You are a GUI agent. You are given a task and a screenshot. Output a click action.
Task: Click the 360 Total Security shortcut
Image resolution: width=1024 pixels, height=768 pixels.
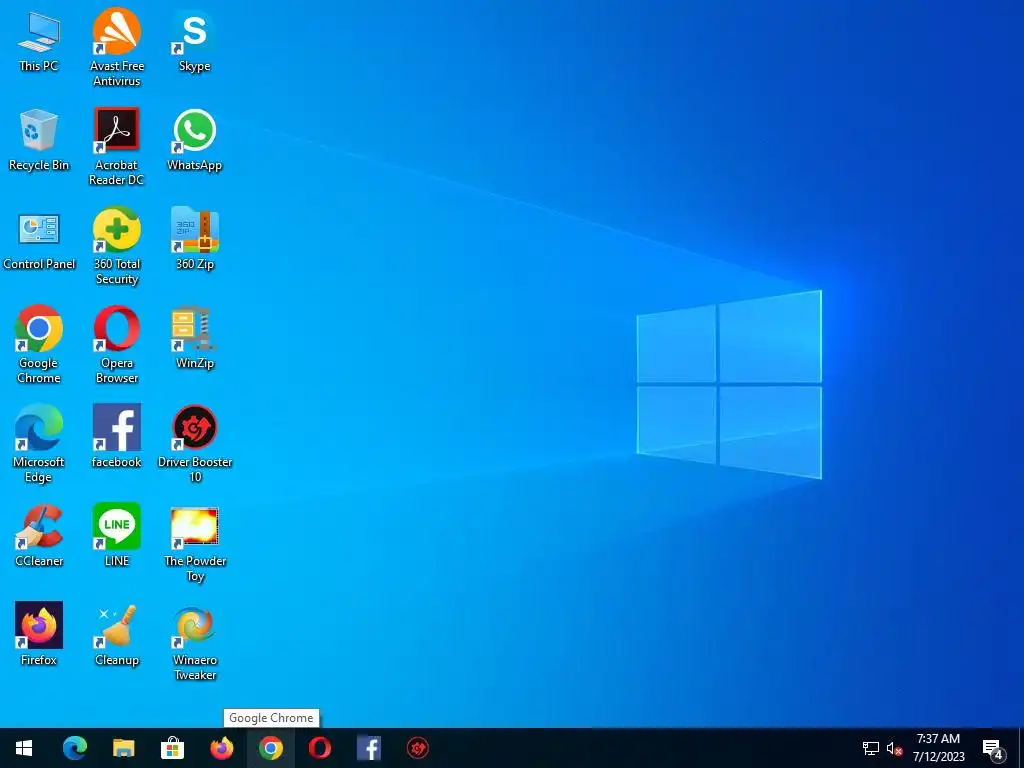(x=117, y=246)
